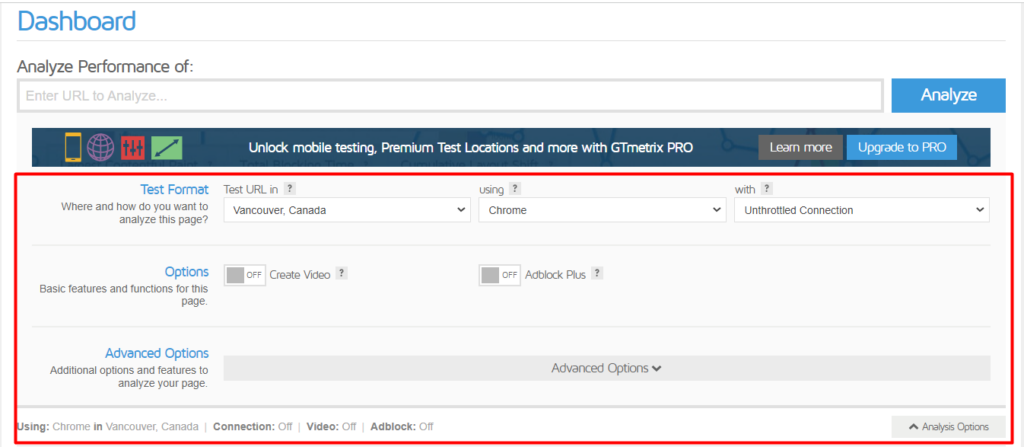Click the Learn more button
Viewport: 1024px width, 447px height.
801,148
